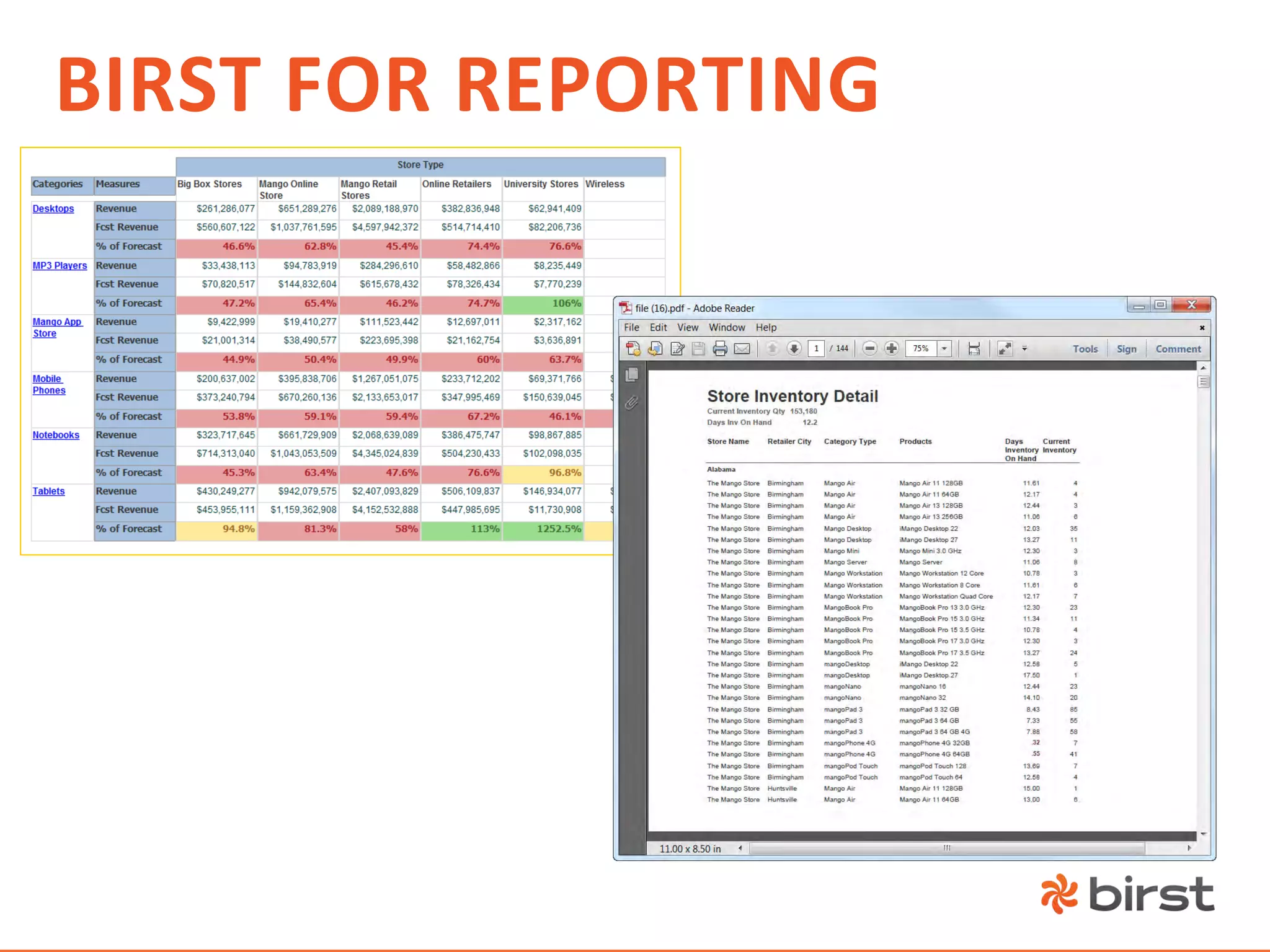Click the Store Inventory Detail title in PDF

793,396
